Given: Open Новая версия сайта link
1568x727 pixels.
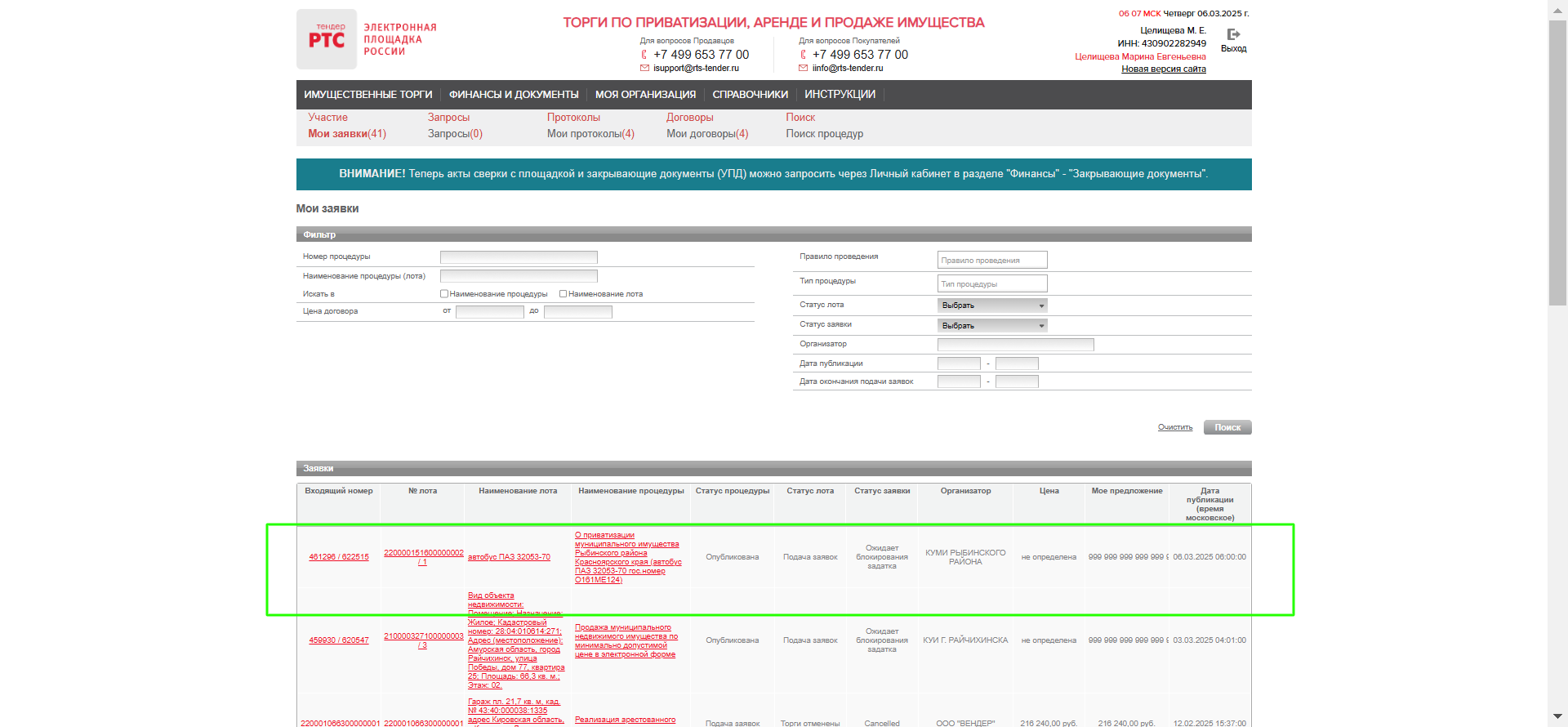Looking at the screenshot, I should [x=1164, y=69].
